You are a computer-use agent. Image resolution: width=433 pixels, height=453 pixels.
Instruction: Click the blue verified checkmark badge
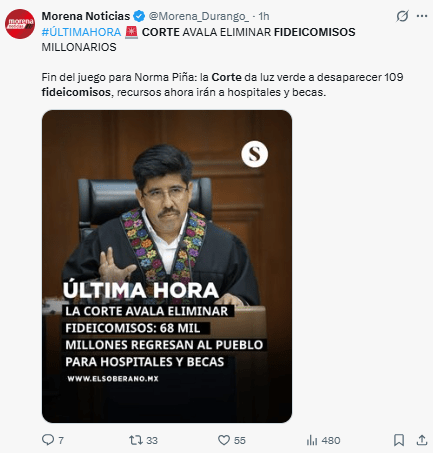pos(139,16)
